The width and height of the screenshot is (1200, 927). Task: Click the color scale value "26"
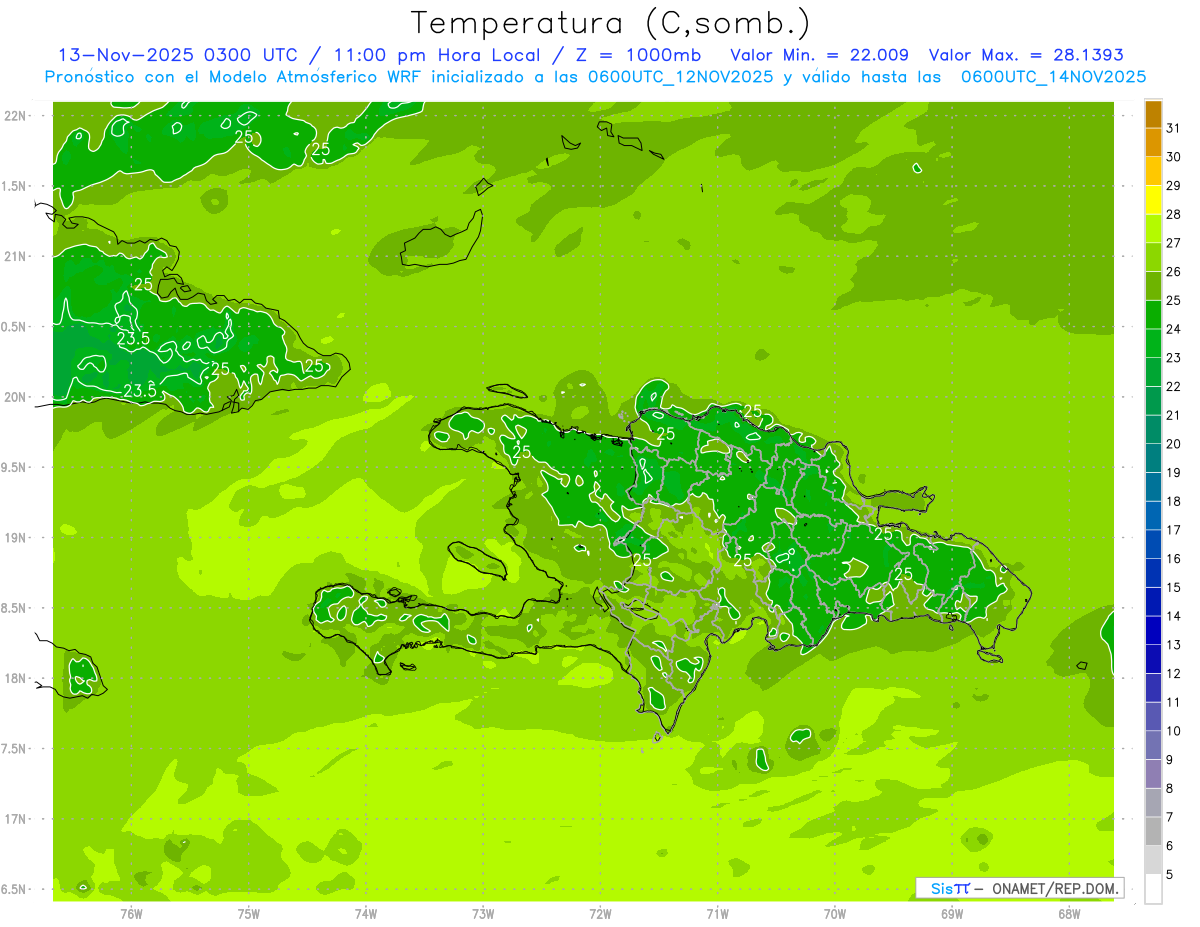(1175, 271)
